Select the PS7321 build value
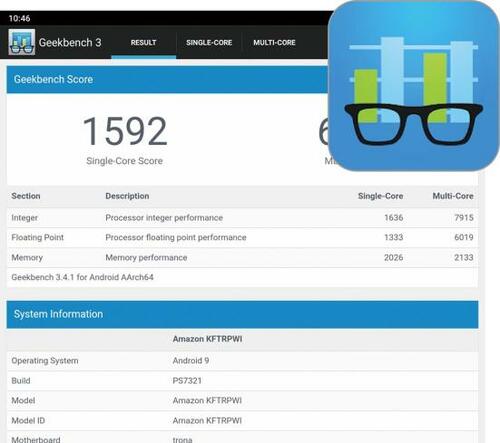500x443 pixels. pos(187,381)
